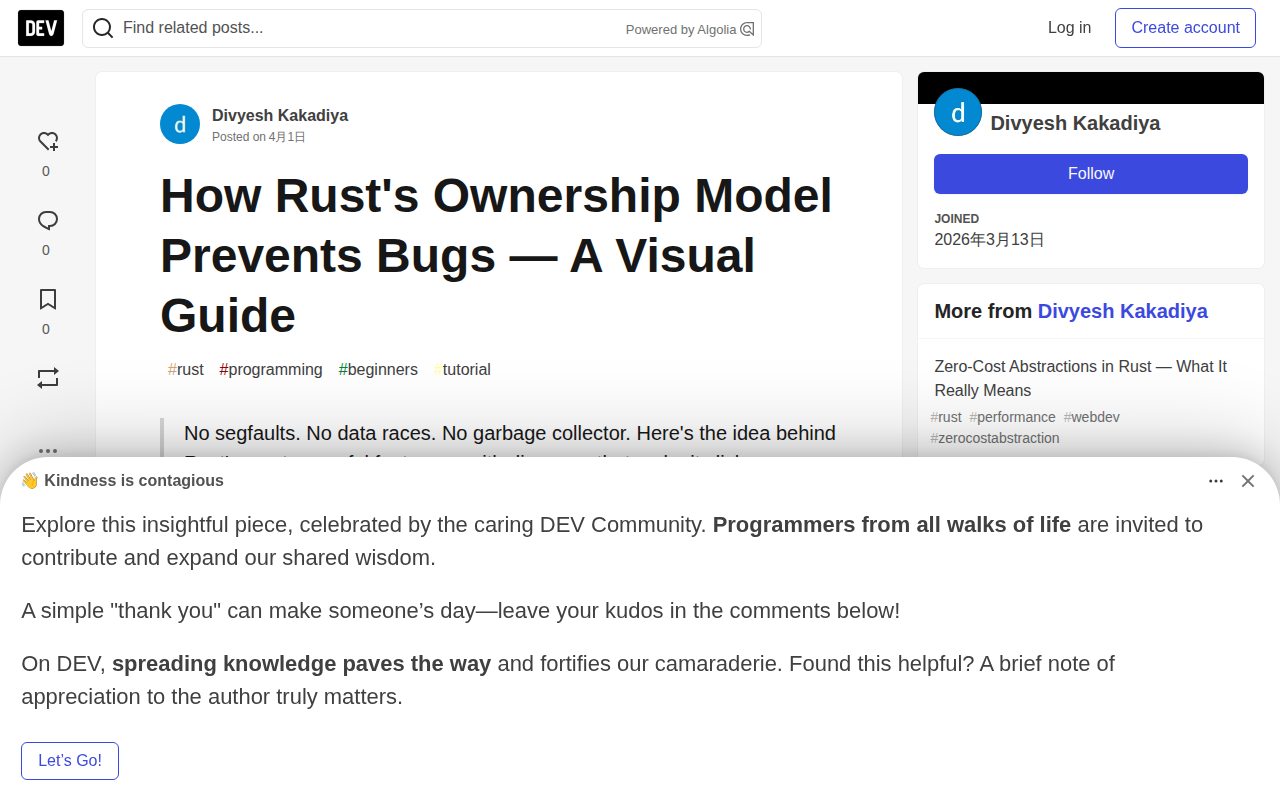
Task: Click the Let's Go! button
Action: click(70, 761)
